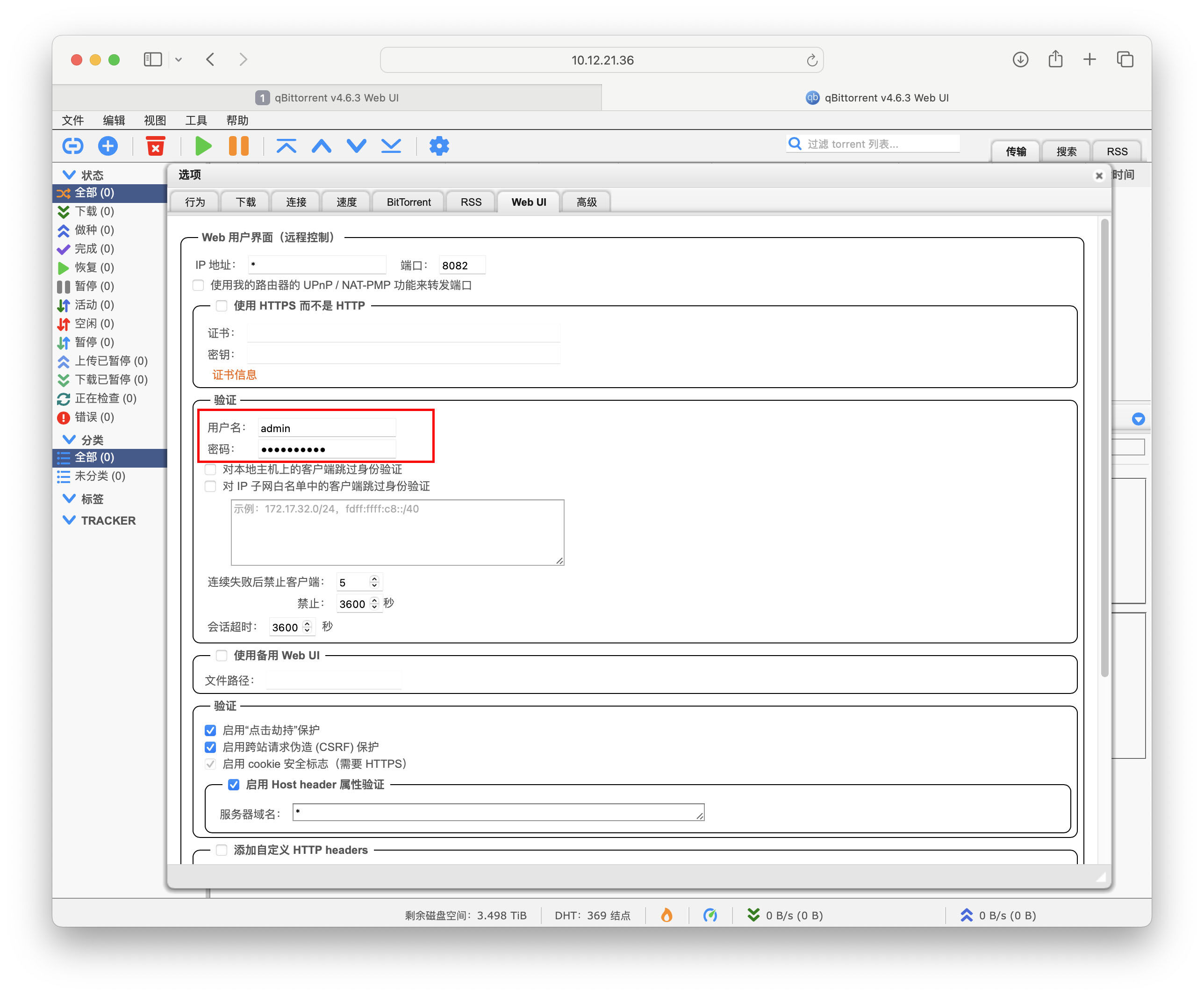Check 对本地主机上的客户端跳过身份验证
The height and width of the screenshot is (996, 1204).
210,469
